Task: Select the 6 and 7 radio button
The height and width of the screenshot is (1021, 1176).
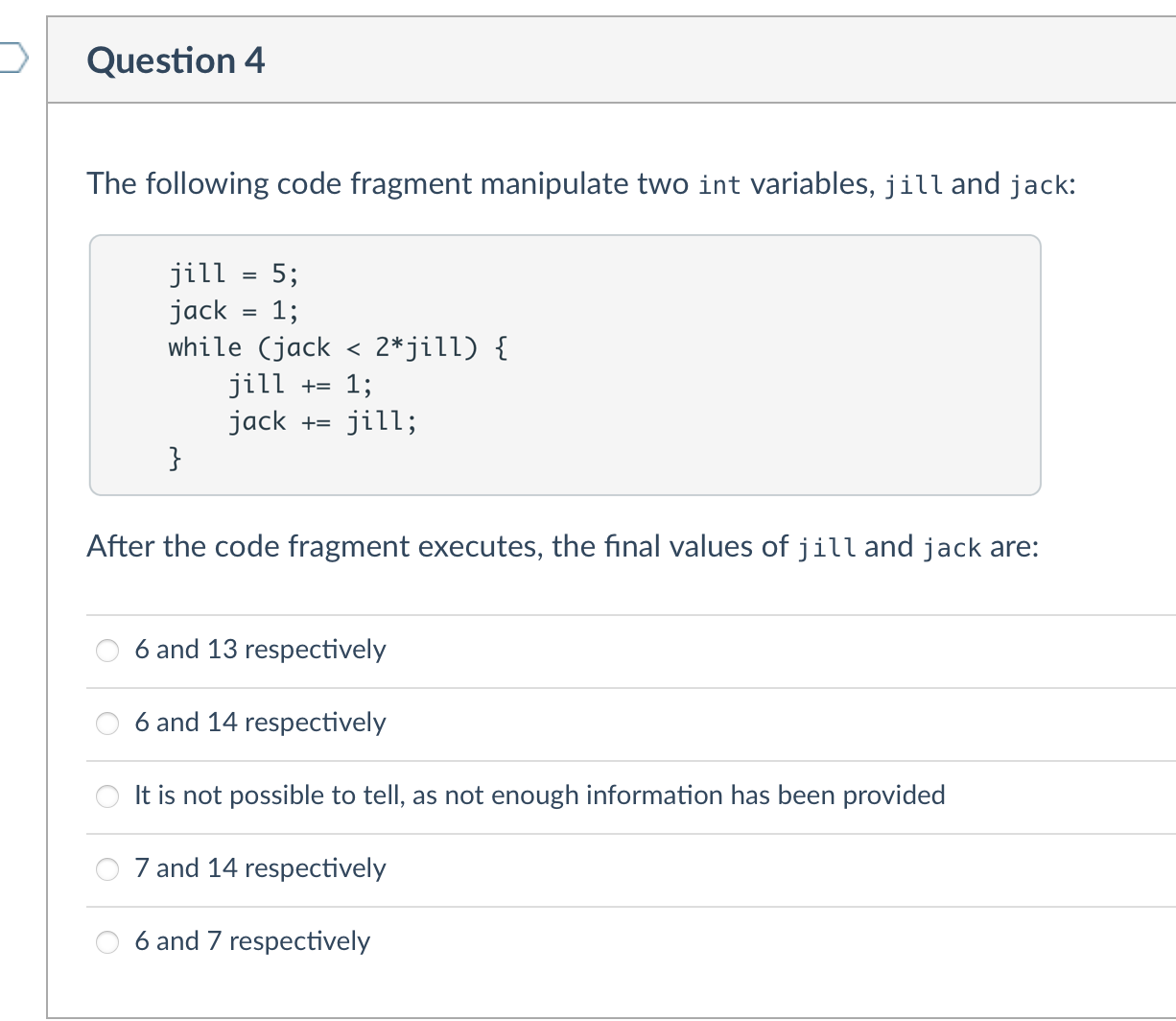Action: click(108, 942)
